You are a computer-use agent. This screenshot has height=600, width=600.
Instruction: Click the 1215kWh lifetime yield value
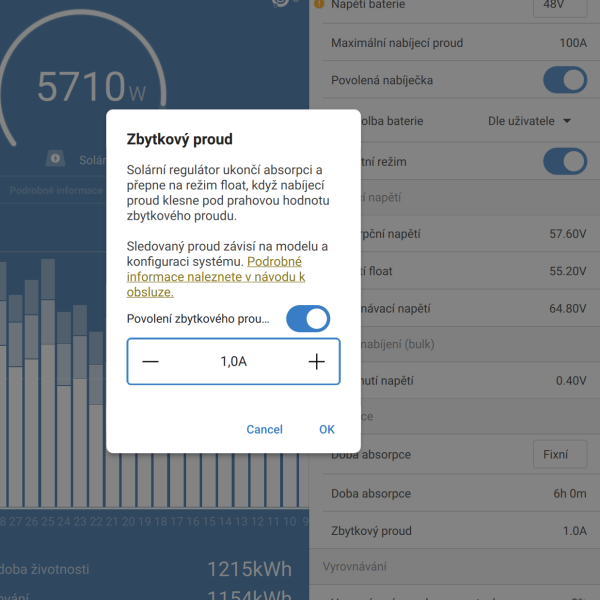249,569
